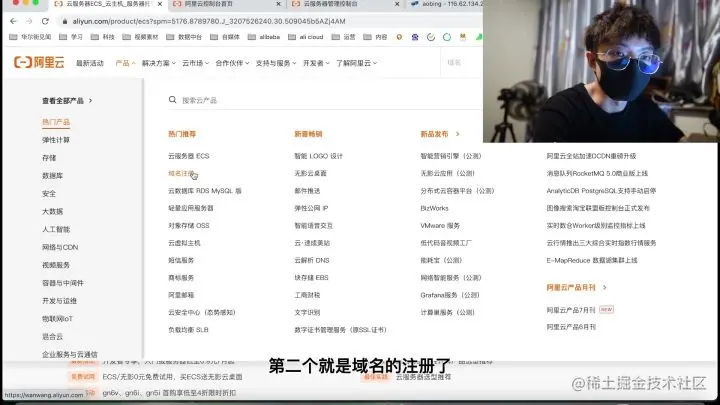
Task: Expand the 了解阿里云 dropdown
Action: point(357,63)
